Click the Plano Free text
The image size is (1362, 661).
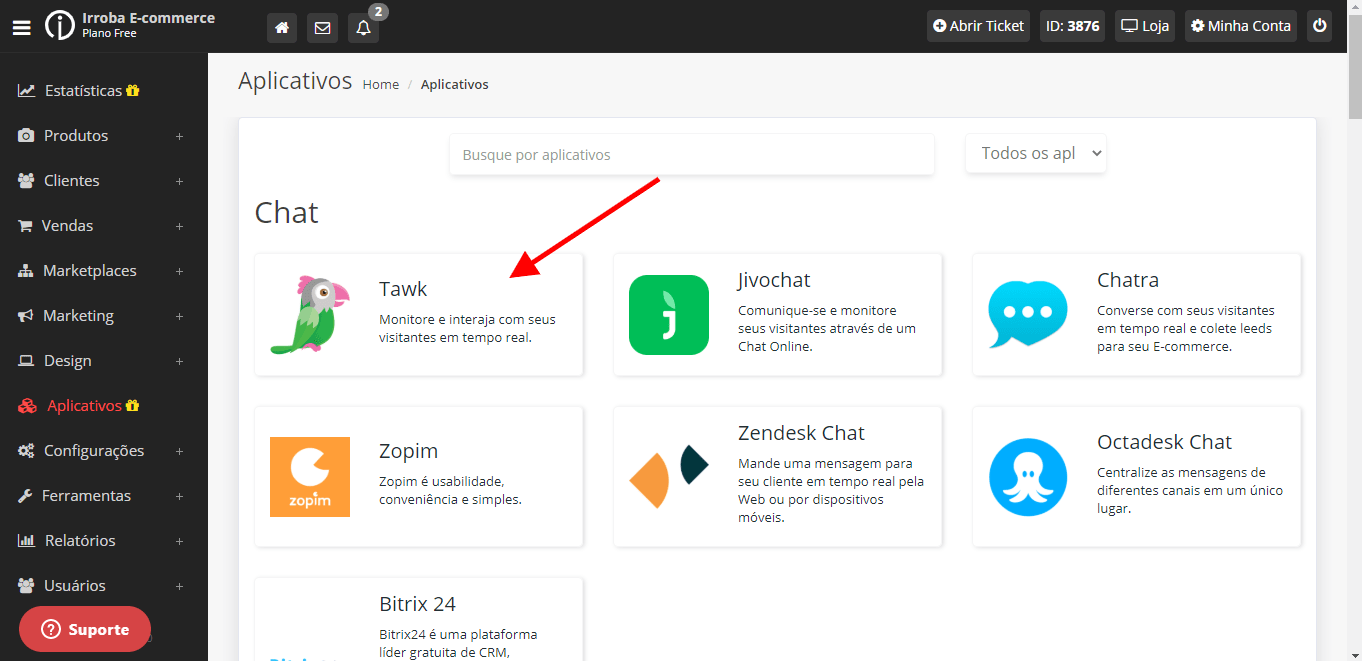coord(110,34)
